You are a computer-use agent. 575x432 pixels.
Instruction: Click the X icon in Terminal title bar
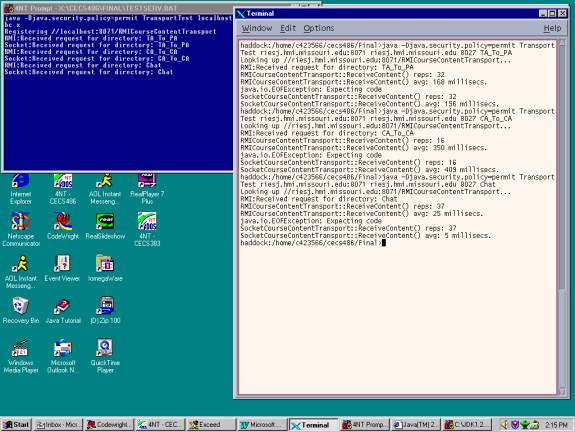point(241,14)
